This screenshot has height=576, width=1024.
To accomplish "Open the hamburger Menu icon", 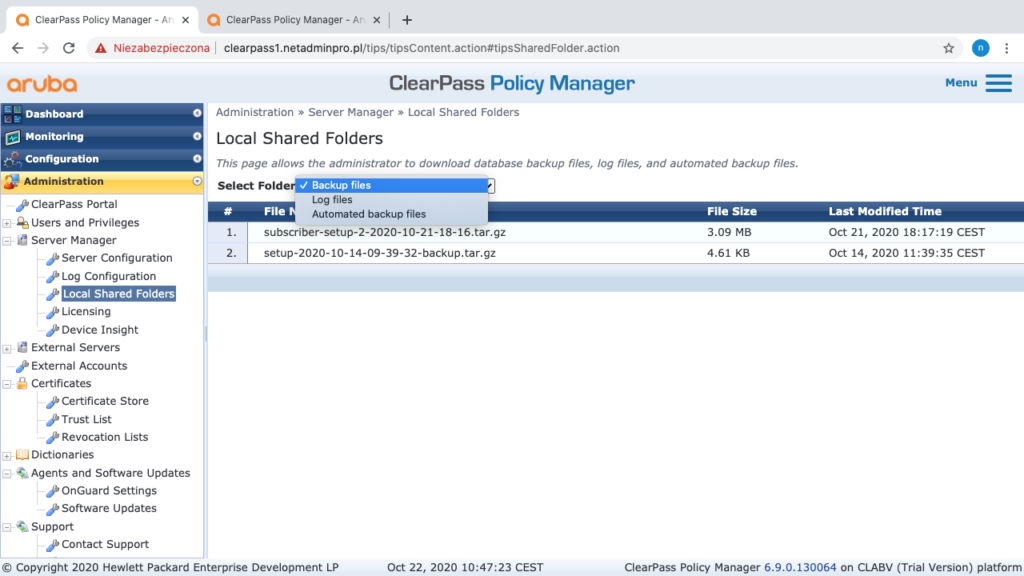I will [998, 83].
